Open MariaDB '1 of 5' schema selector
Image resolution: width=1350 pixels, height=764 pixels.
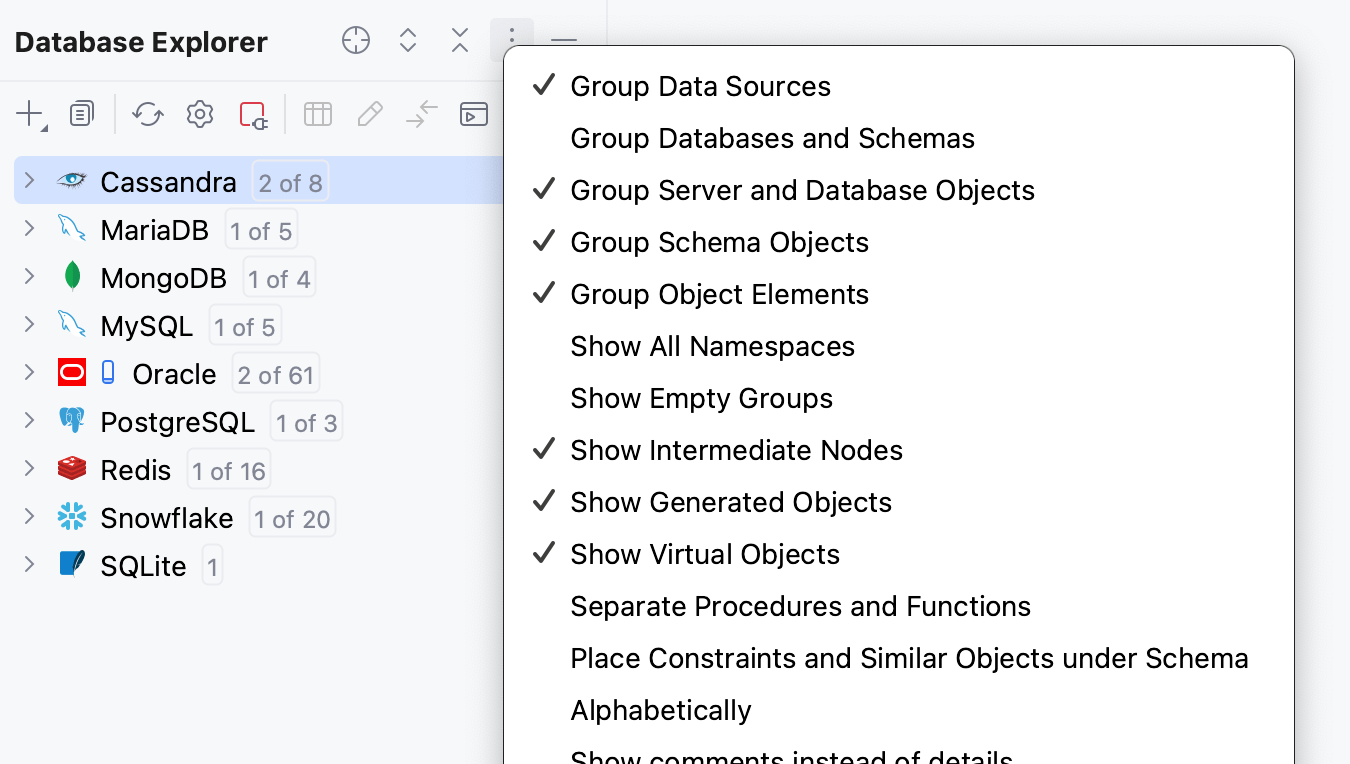pyautogui.click(x=261, y=231)
